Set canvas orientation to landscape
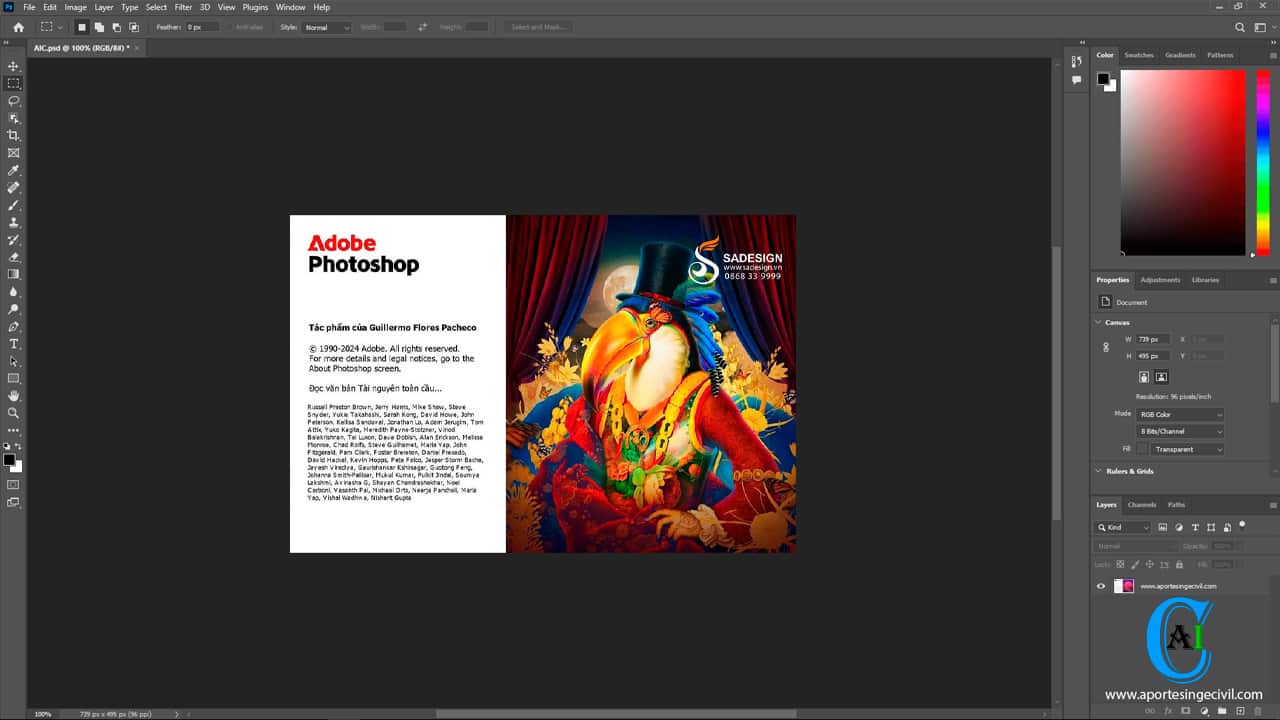Screen dimensions: 1280x720 tap(1161, 377)
